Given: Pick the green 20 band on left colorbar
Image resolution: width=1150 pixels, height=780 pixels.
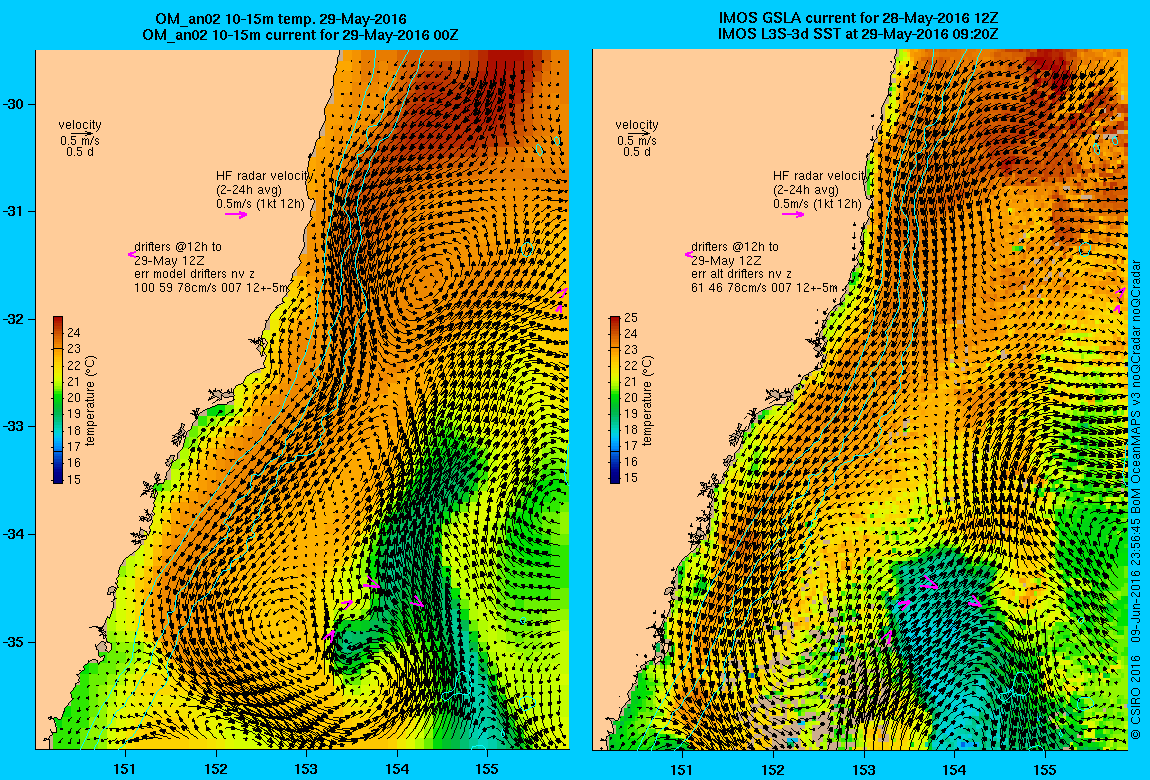Looking at the screenshot, I should [x=58, y=398].
